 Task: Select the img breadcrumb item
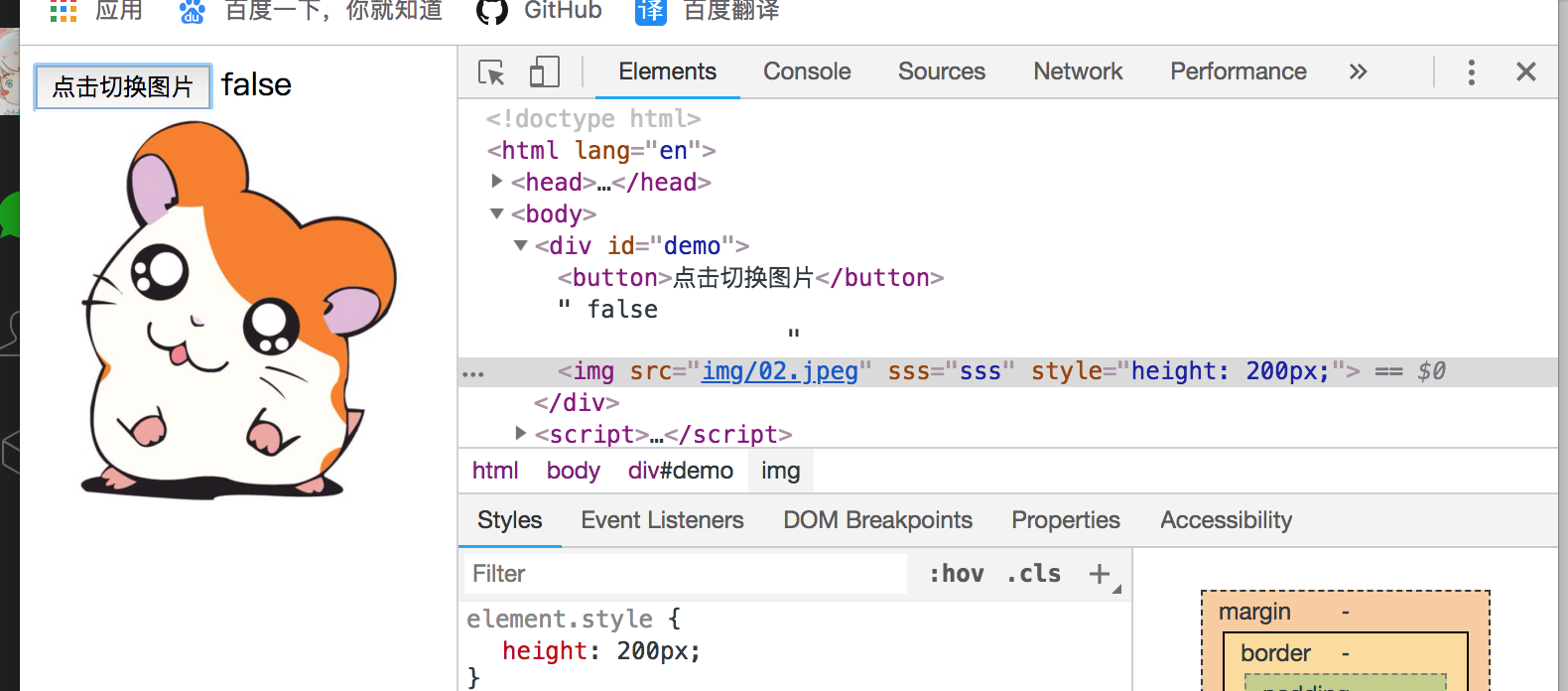coord(781,471)
